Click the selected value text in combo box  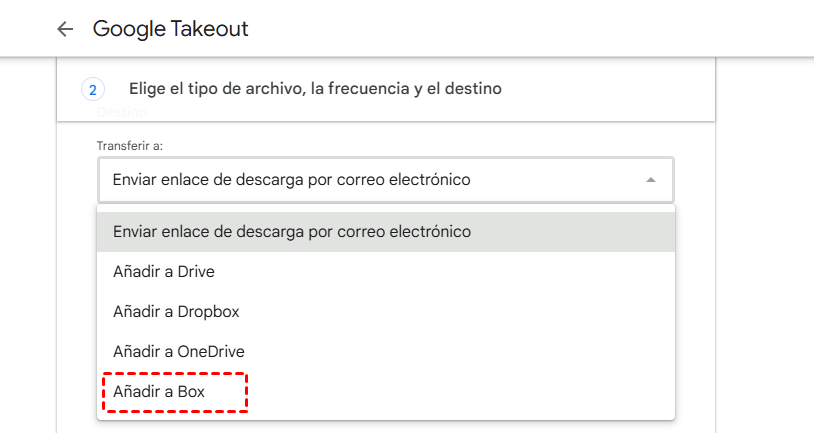click(x=291, y=180)
